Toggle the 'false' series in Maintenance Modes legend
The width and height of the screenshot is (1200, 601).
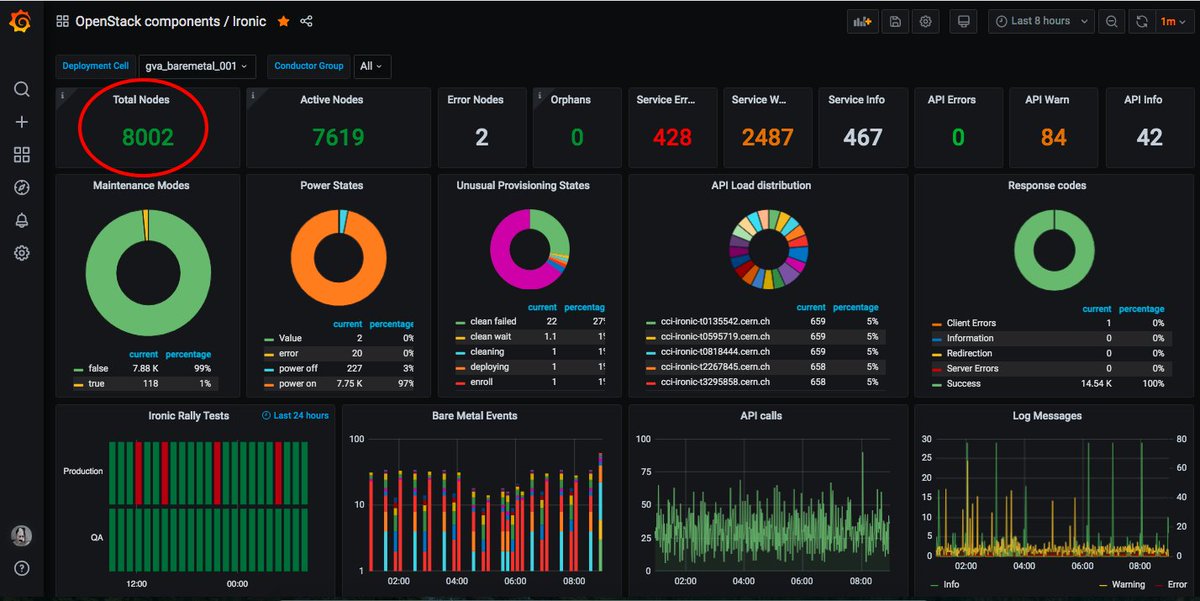[96, 368]
